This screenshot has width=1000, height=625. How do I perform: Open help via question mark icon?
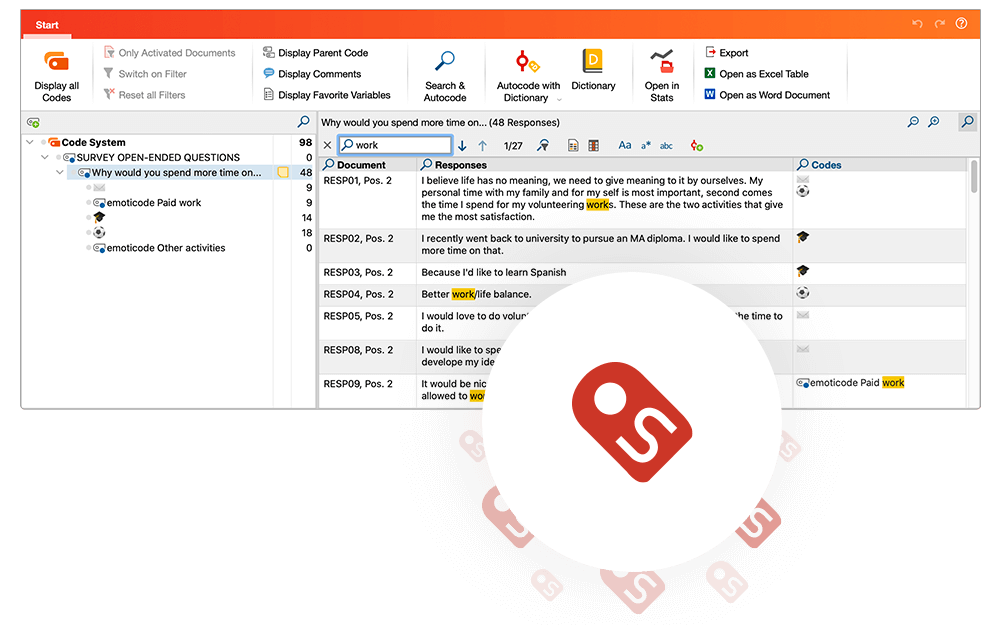point(961,24)
